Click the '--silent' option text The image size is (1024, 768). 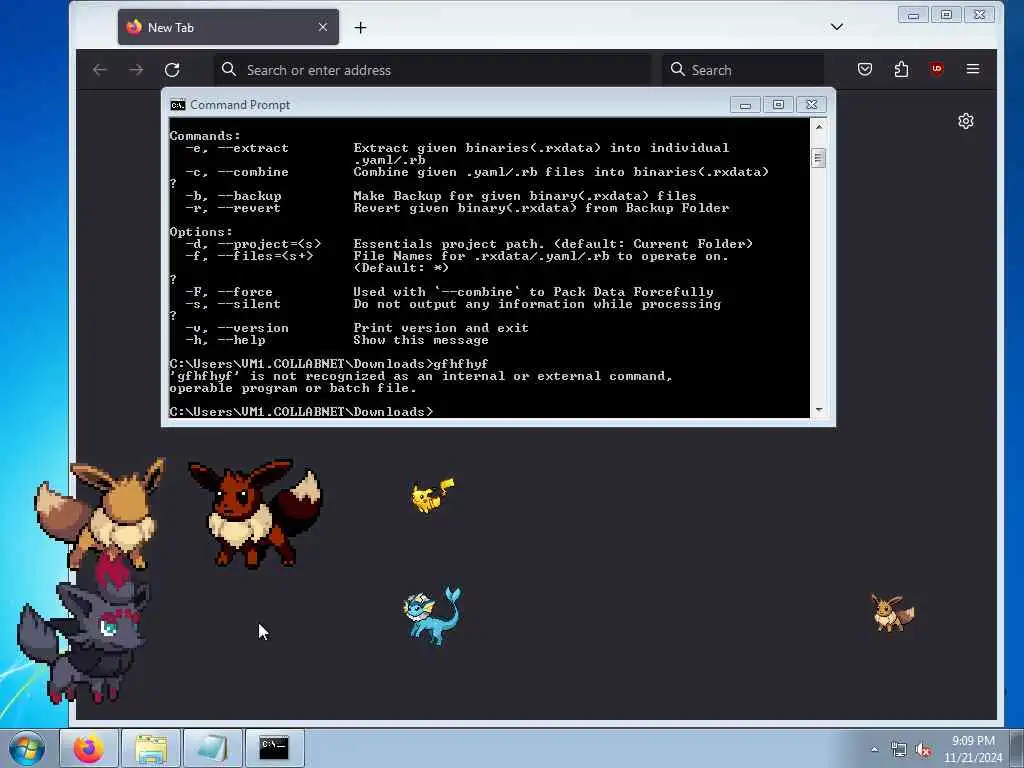(249, 304)
